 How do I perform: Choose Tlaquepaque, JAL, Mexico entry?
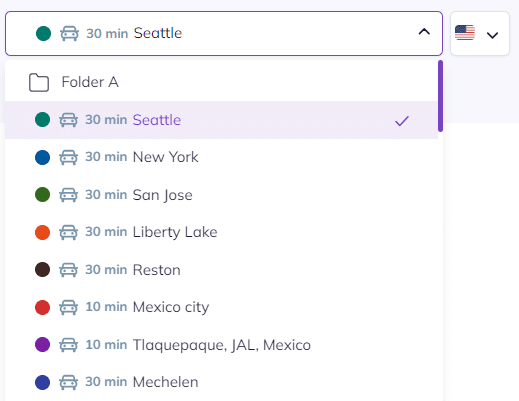tap(221, 345)
